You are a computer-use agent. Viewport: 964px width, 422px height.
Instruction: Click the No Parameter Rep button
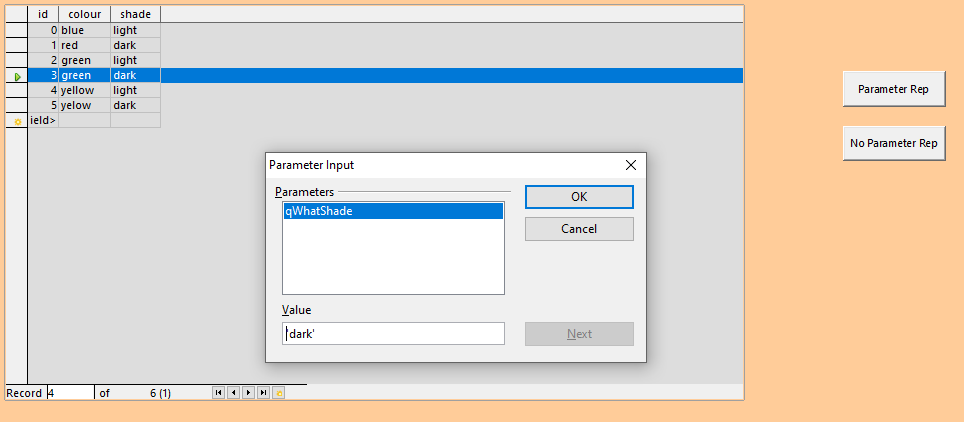893,143
